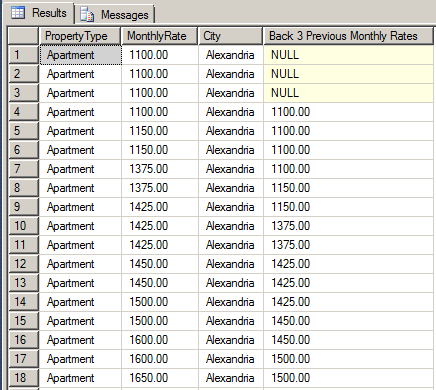Click NULL cell in row 3
The width and height of the screenshot is (436, 390).
click(348, 93)
